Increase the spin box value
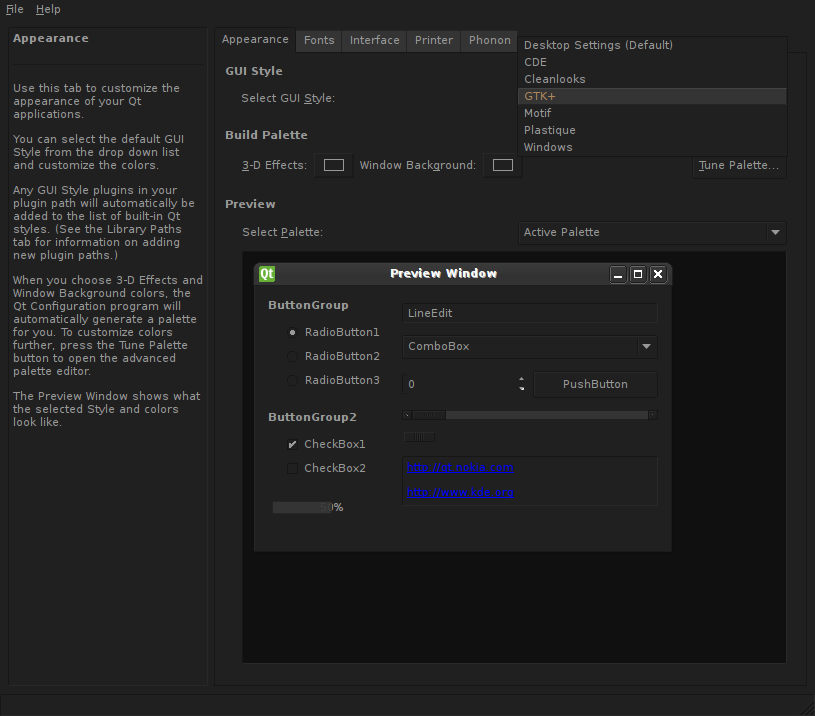Viewport: 815px width, 716px height. (x=521, y=379)
